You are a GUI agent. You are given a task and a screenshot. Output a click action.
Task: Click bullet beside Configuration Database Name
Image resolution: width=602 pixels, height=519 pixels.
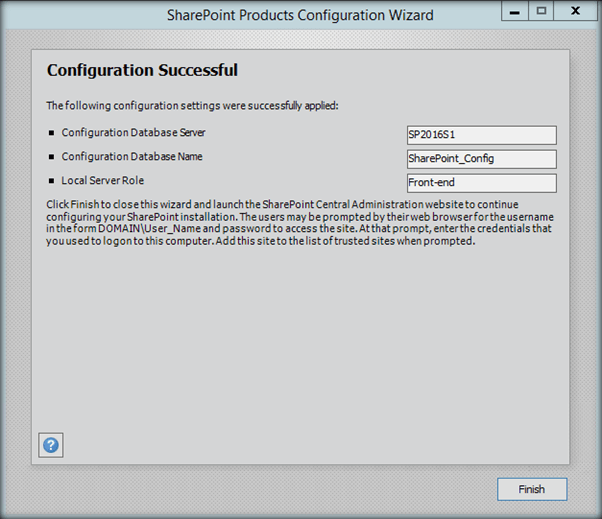point(51,156)
